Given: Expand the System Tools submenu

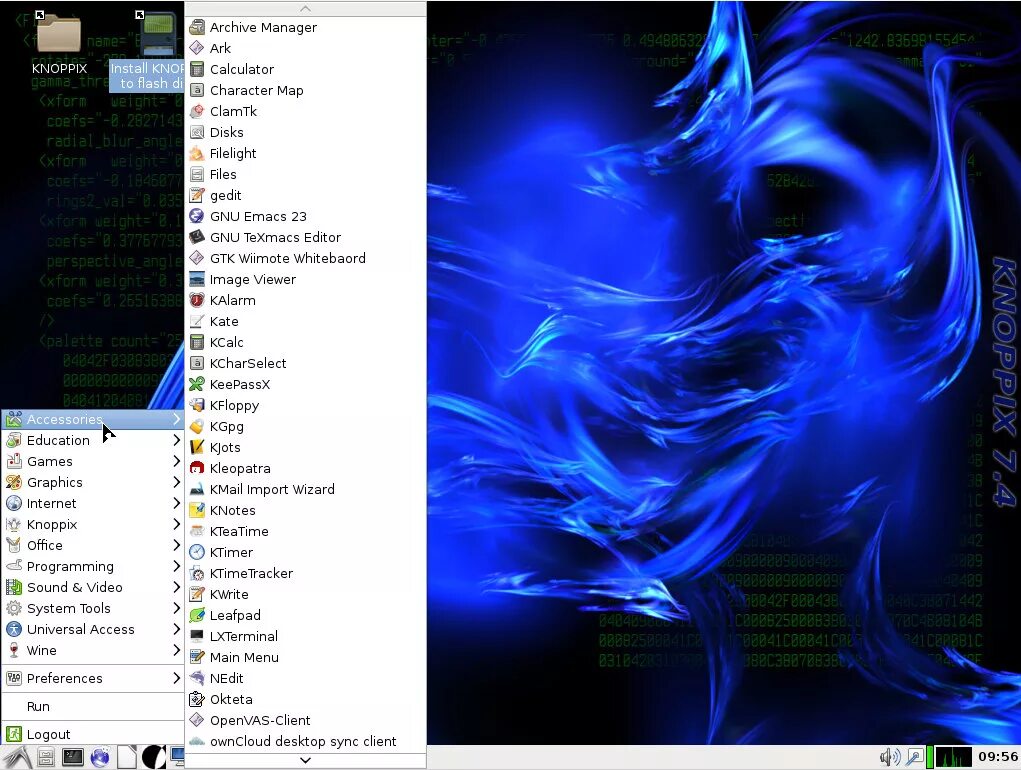Looking at the screenshot, I should point(93,609).
